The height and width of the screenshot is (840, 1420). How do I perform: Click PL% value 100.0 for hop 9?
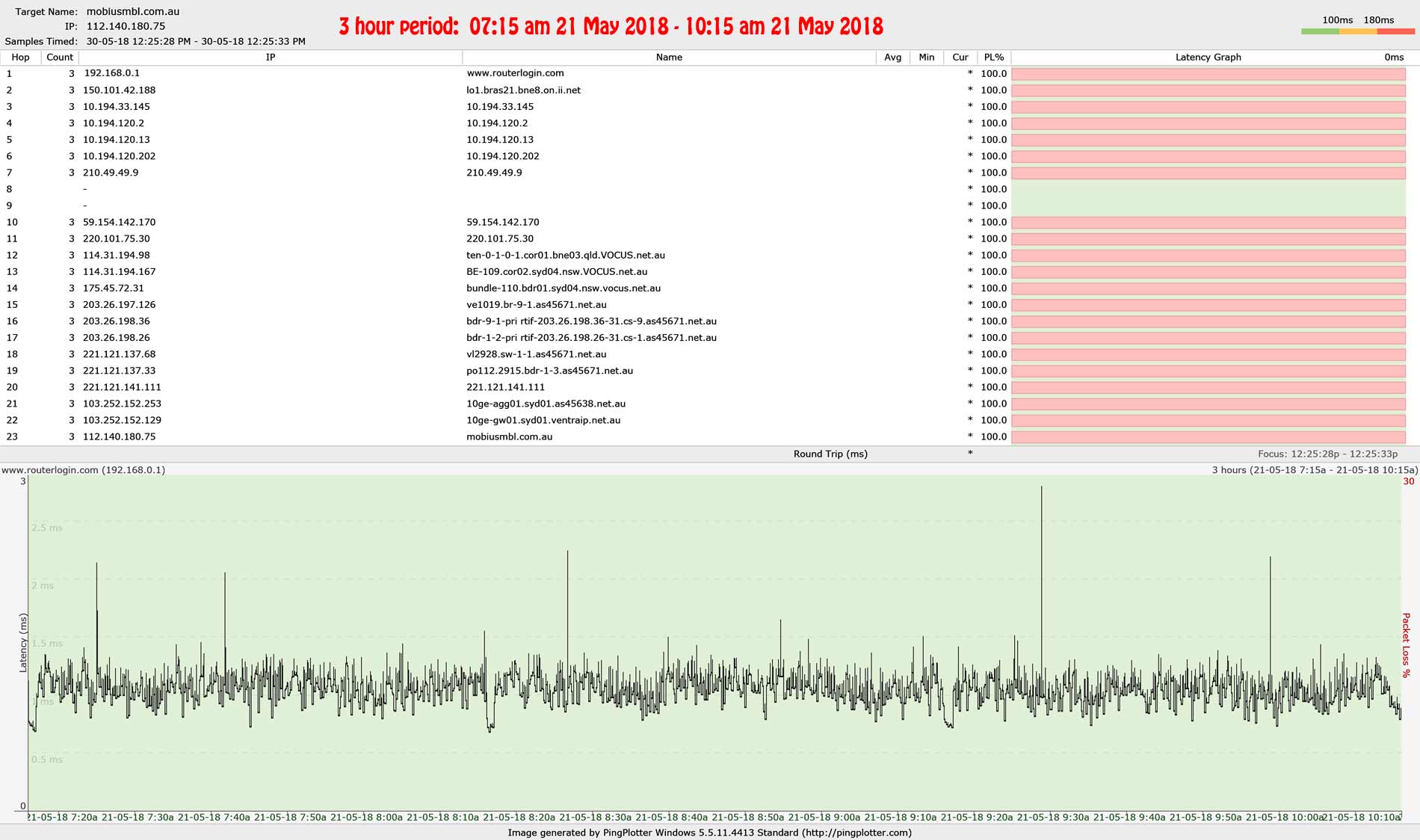click(993, 206)
